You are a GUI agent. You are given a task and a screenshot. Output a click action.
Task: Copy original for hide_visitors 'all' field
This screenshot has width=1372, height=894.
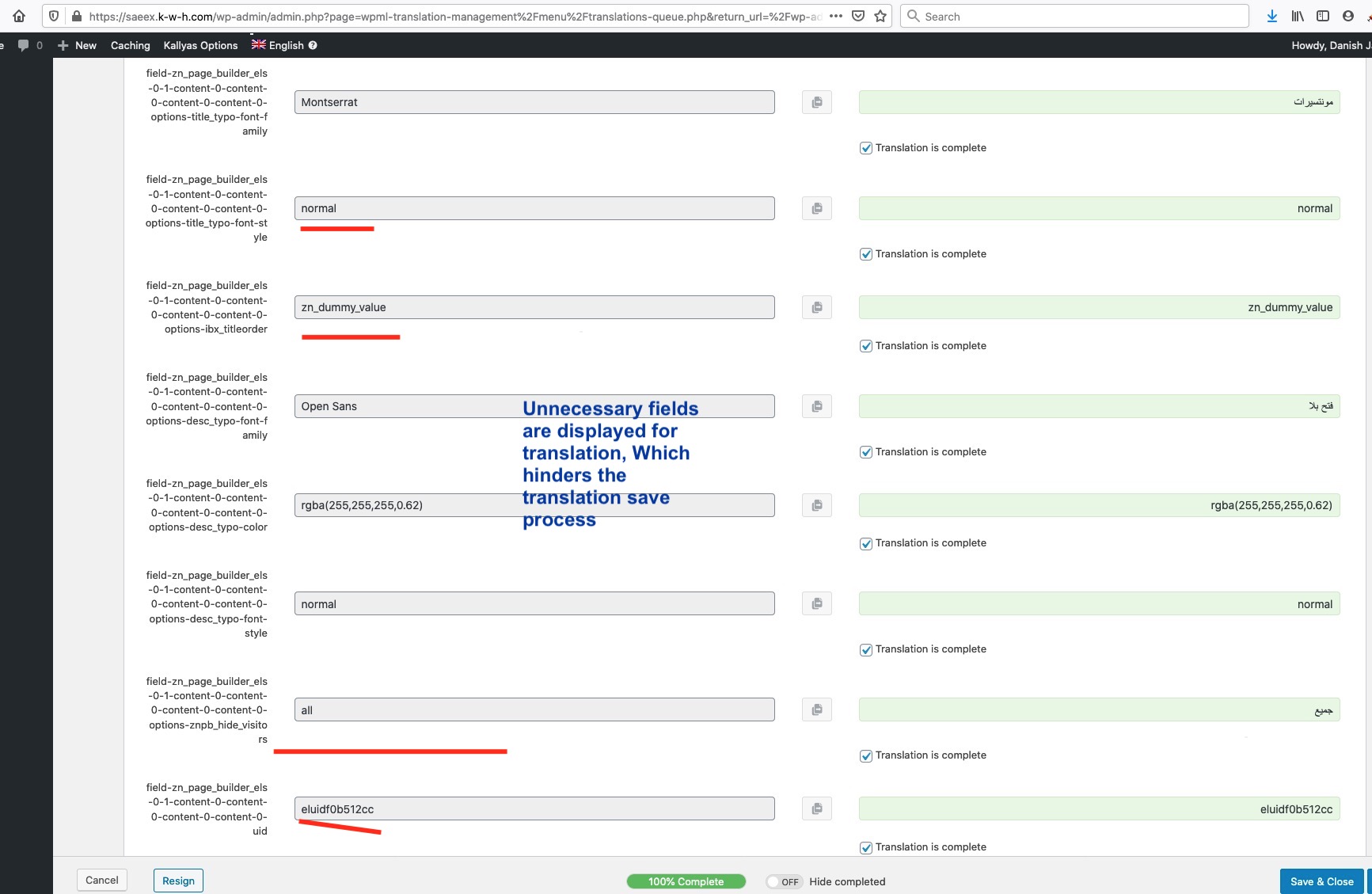pyautogui.click(x=817, y=709)
